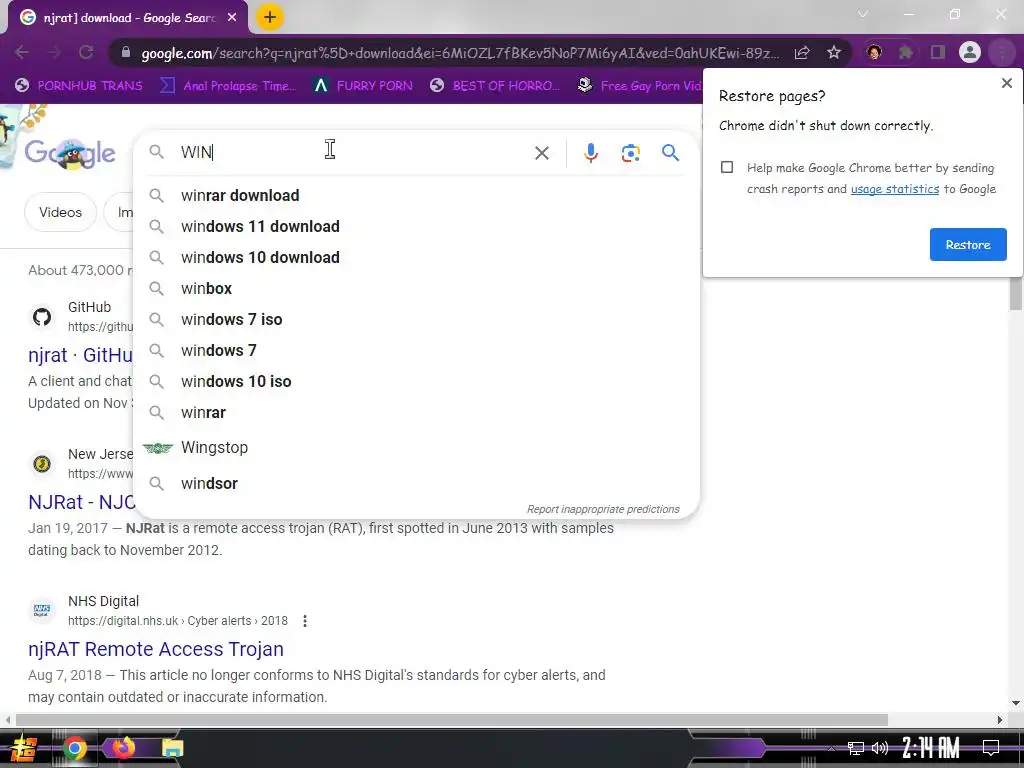Image resolution: width=1024 pixels, height=768 pixels.
Task: Open volume control in system tray
Action: [880, 748]
